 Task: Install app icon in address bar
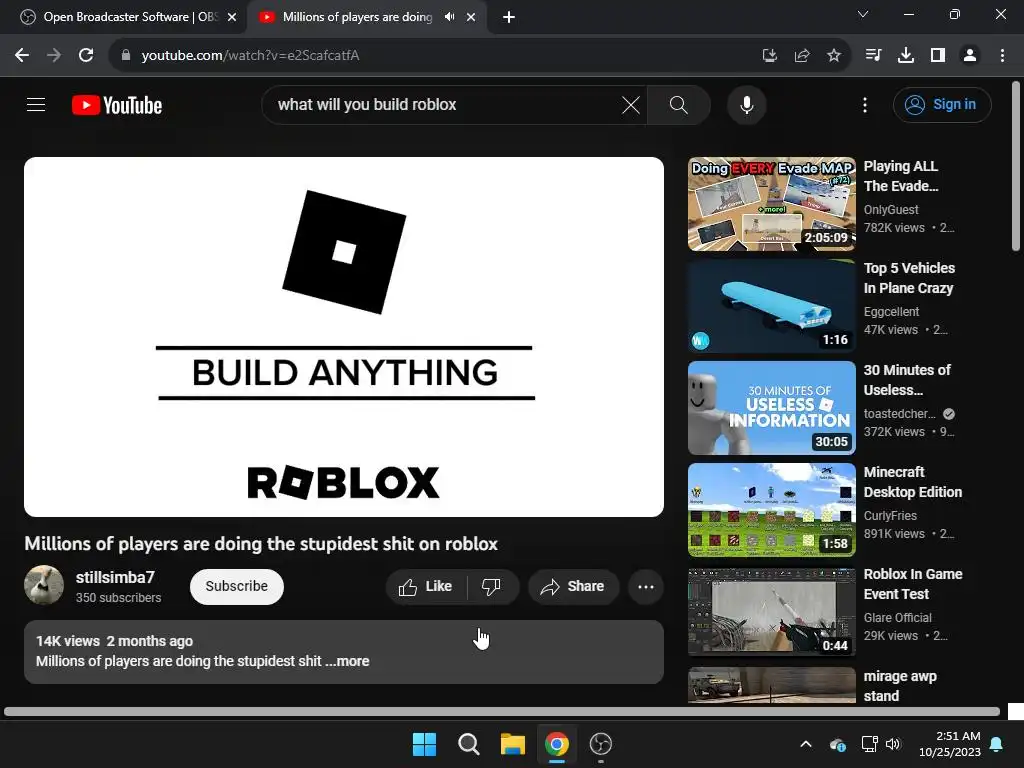pos(770,56)
